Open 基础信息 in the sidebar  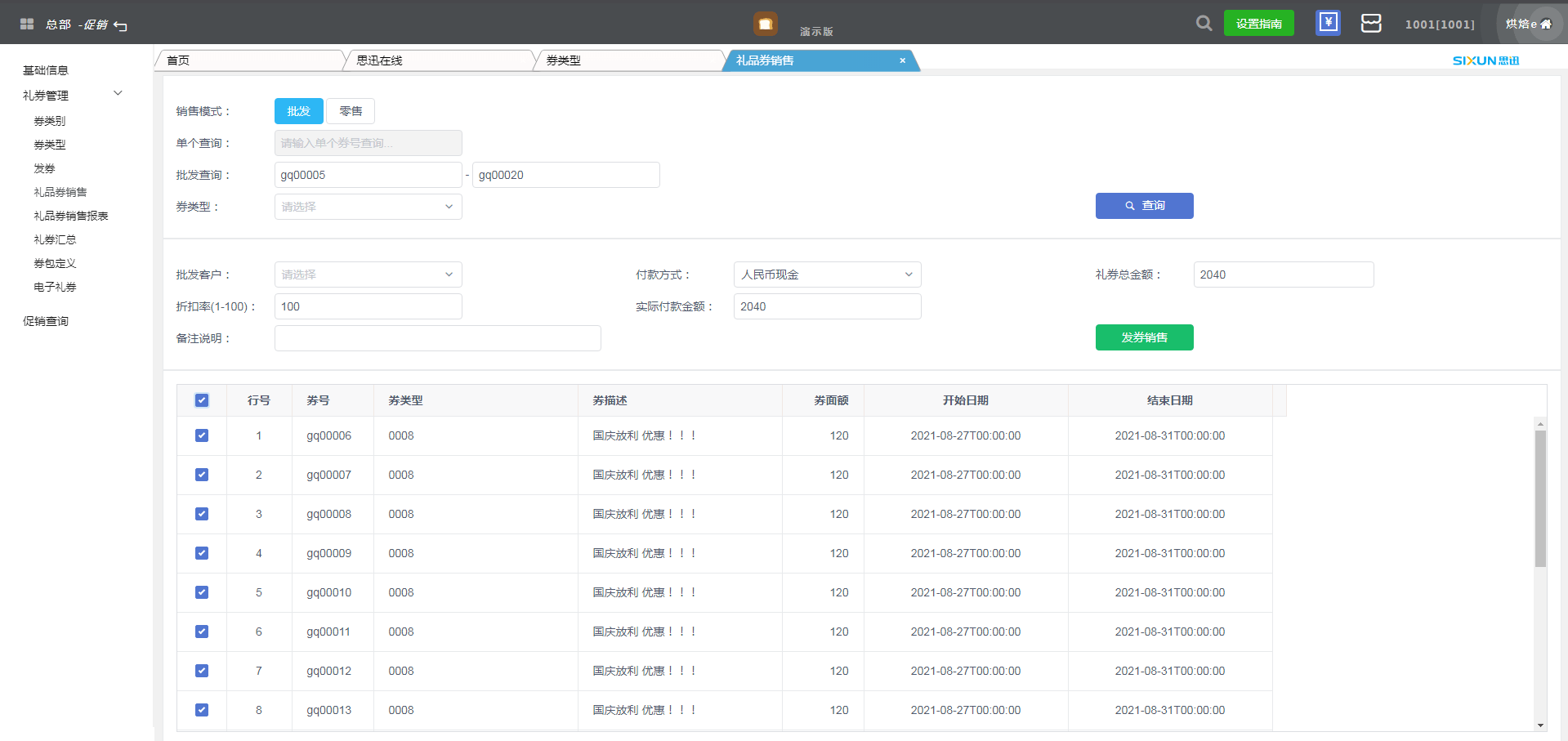[x=46, y=70]
